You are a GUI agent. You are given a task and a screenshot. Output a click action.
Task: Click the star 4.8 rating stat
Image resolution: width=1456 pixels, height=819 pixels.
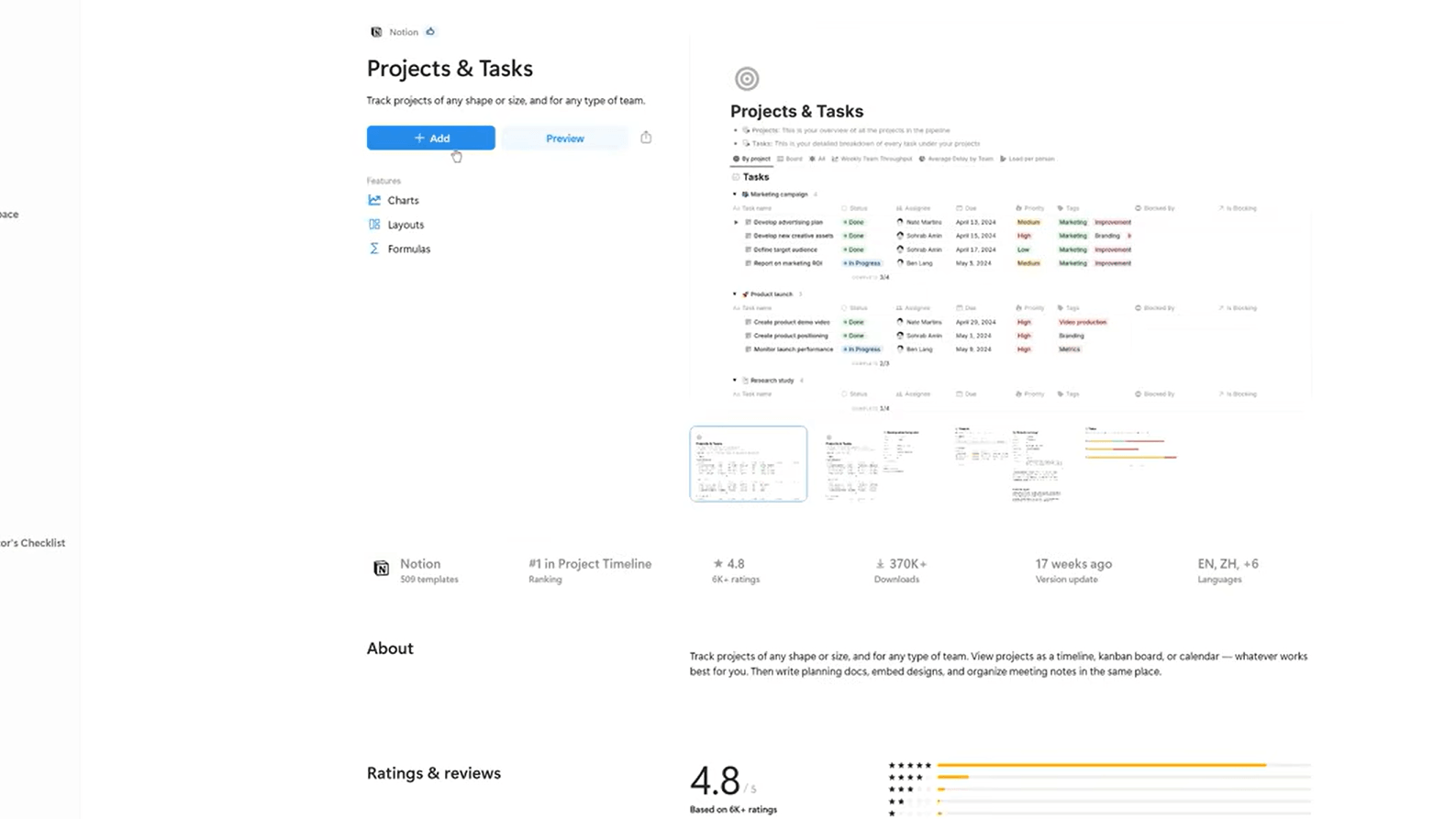(x=728, y=564)
